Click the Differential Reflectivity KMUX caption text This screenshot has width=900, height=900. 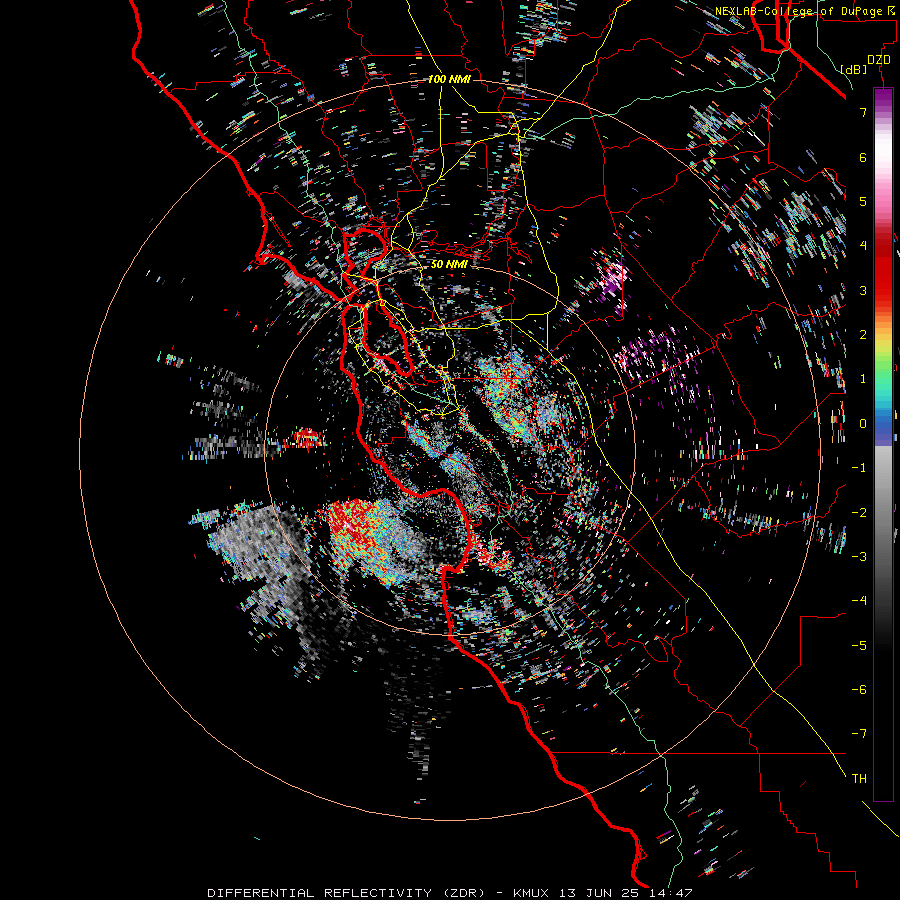coord(449,893)
